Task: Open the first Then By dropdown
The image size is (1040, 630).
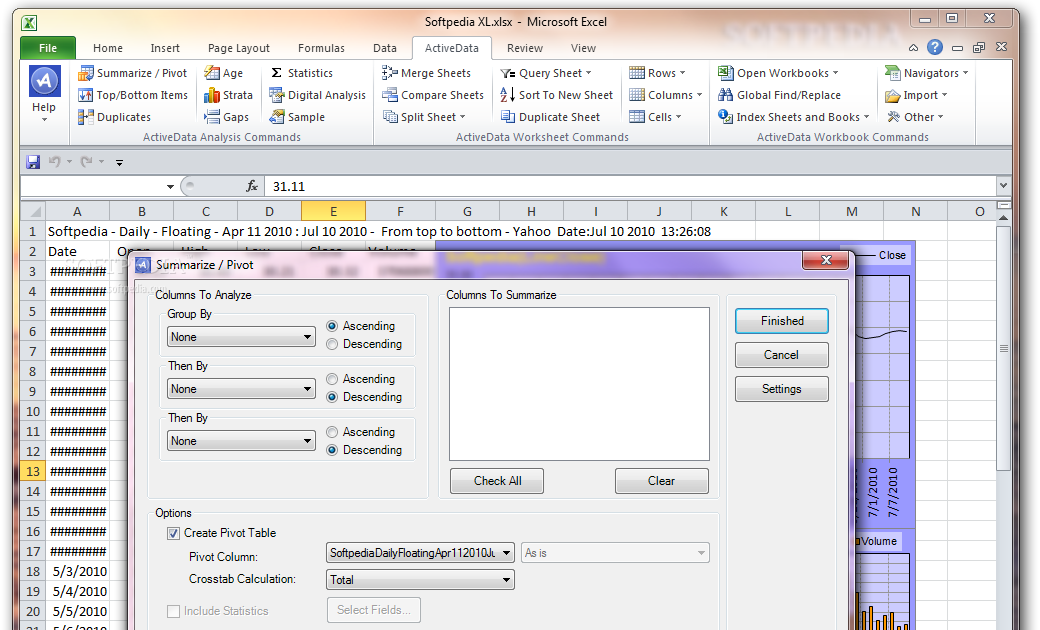Action: coord(241,389)
